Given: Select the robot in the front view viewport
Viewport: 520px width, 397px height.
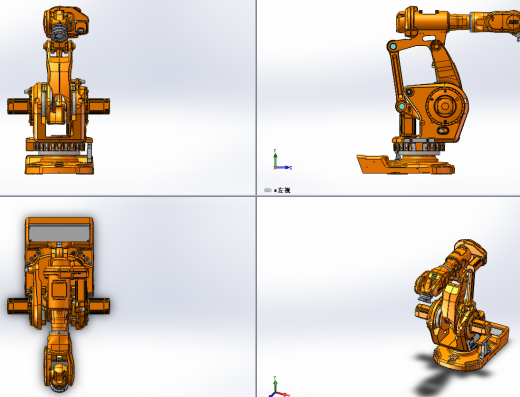Looking at the screenshot, I should click(59, 90).
